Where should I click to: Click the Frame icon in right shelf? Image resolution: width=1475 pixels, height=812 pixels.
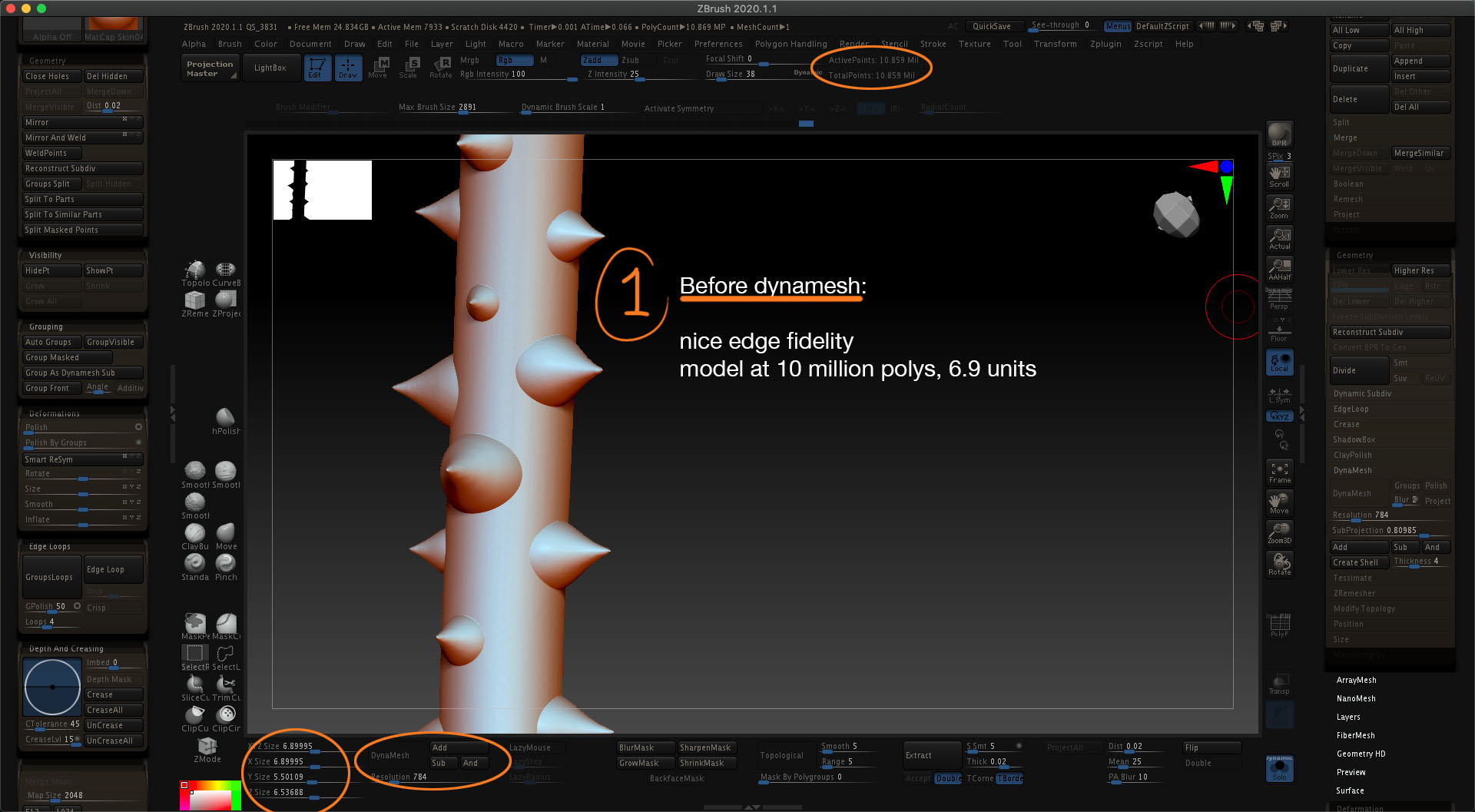coord(1279,472)
